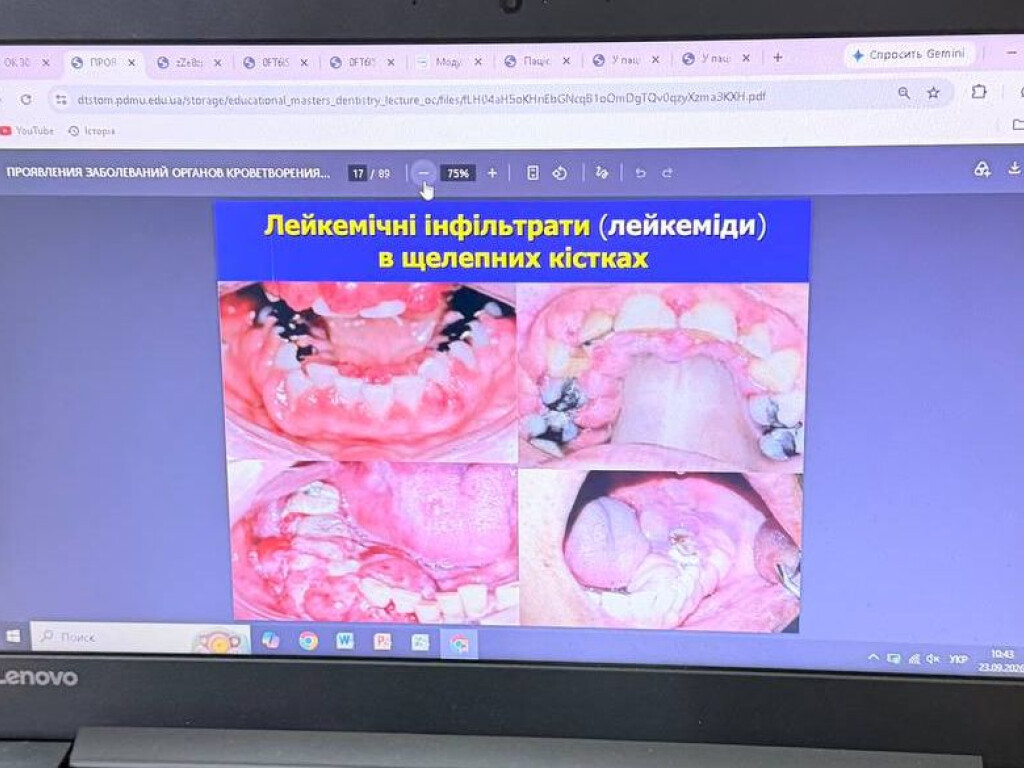Click the Windows search box Поиск
The image size is (1024, 768).
140,637
